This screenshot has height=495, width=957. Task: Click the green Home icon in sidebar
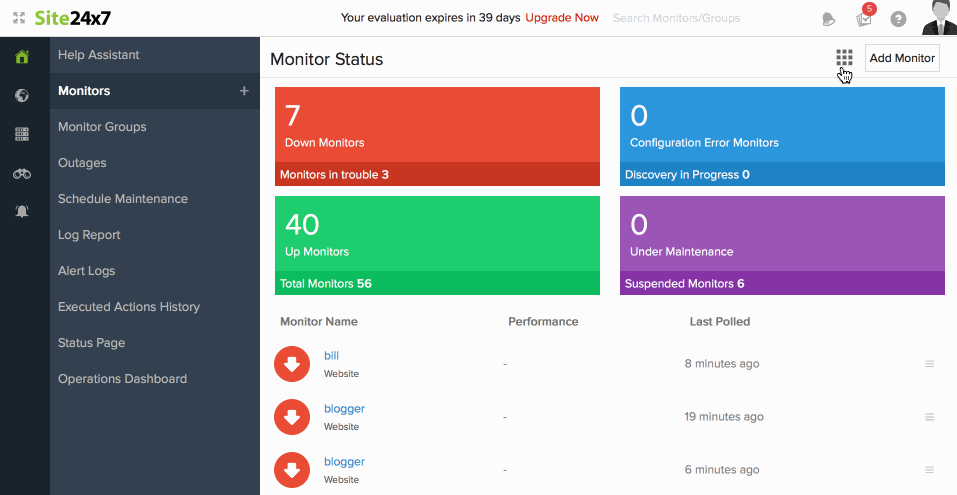pos(22,57)
